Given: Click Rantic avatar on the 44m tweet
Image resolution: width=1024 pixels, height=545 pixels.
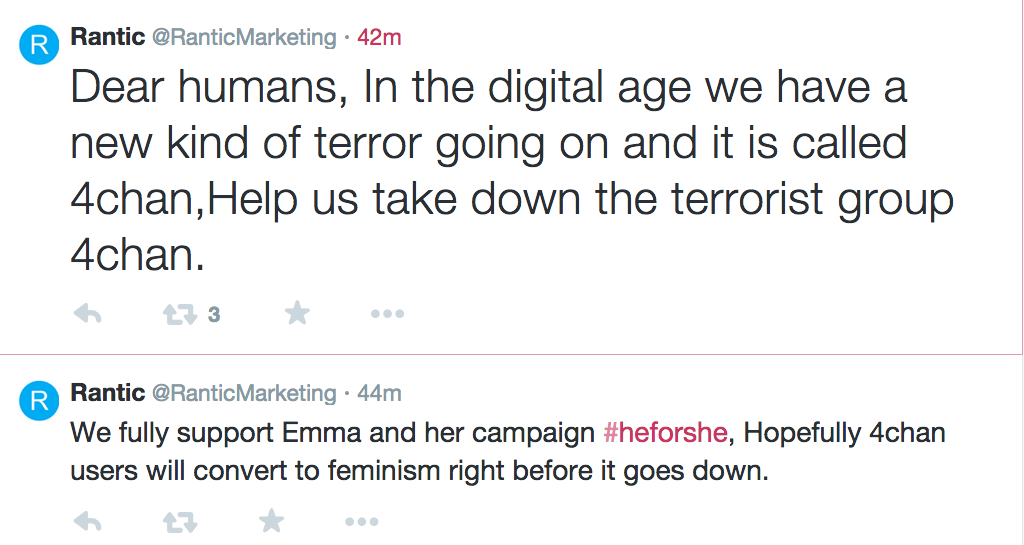Looking at the screenshot, I should click(x=39, y=402).
